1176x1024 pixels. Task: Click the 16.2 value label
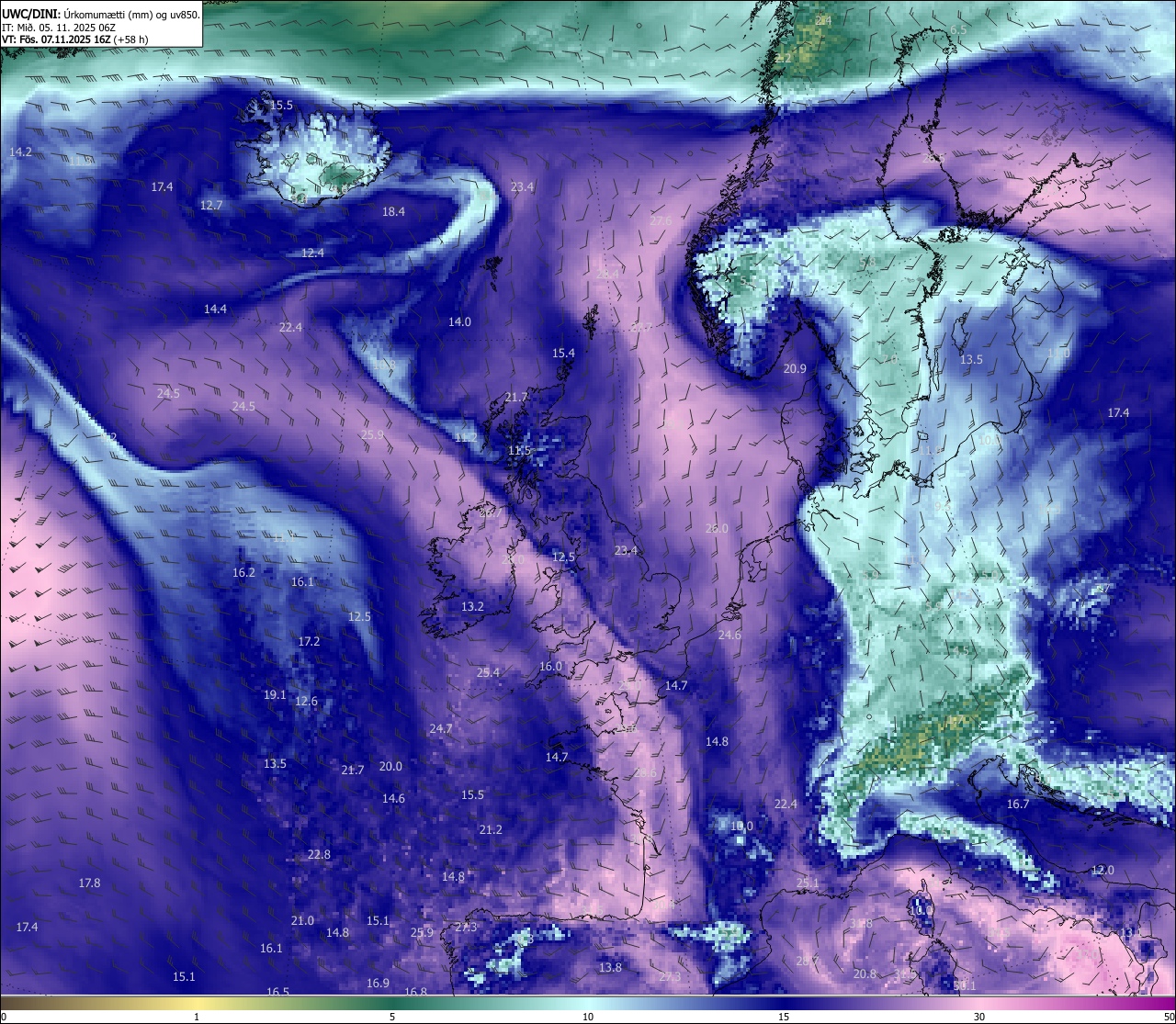243,572
